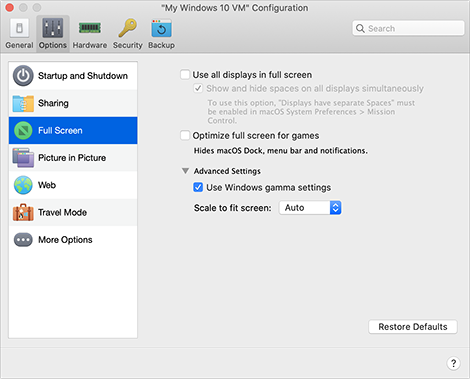The width and height of the screenshot is (470, 379).
Task: Open the General tab icon
Action: (19, 28)
